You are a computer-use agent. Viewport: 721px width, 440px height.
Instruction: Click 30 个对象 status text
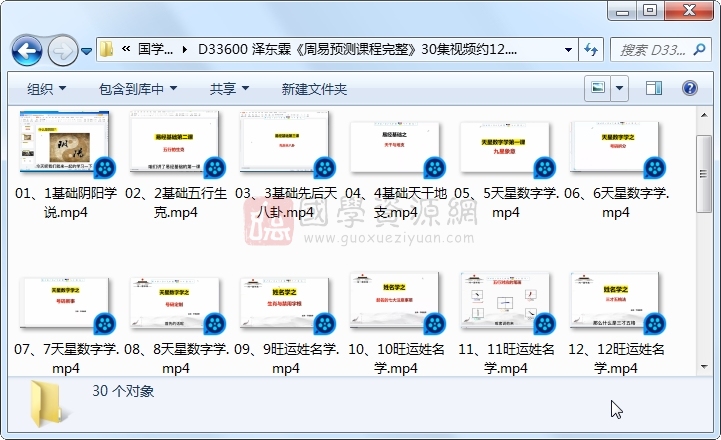123,391
